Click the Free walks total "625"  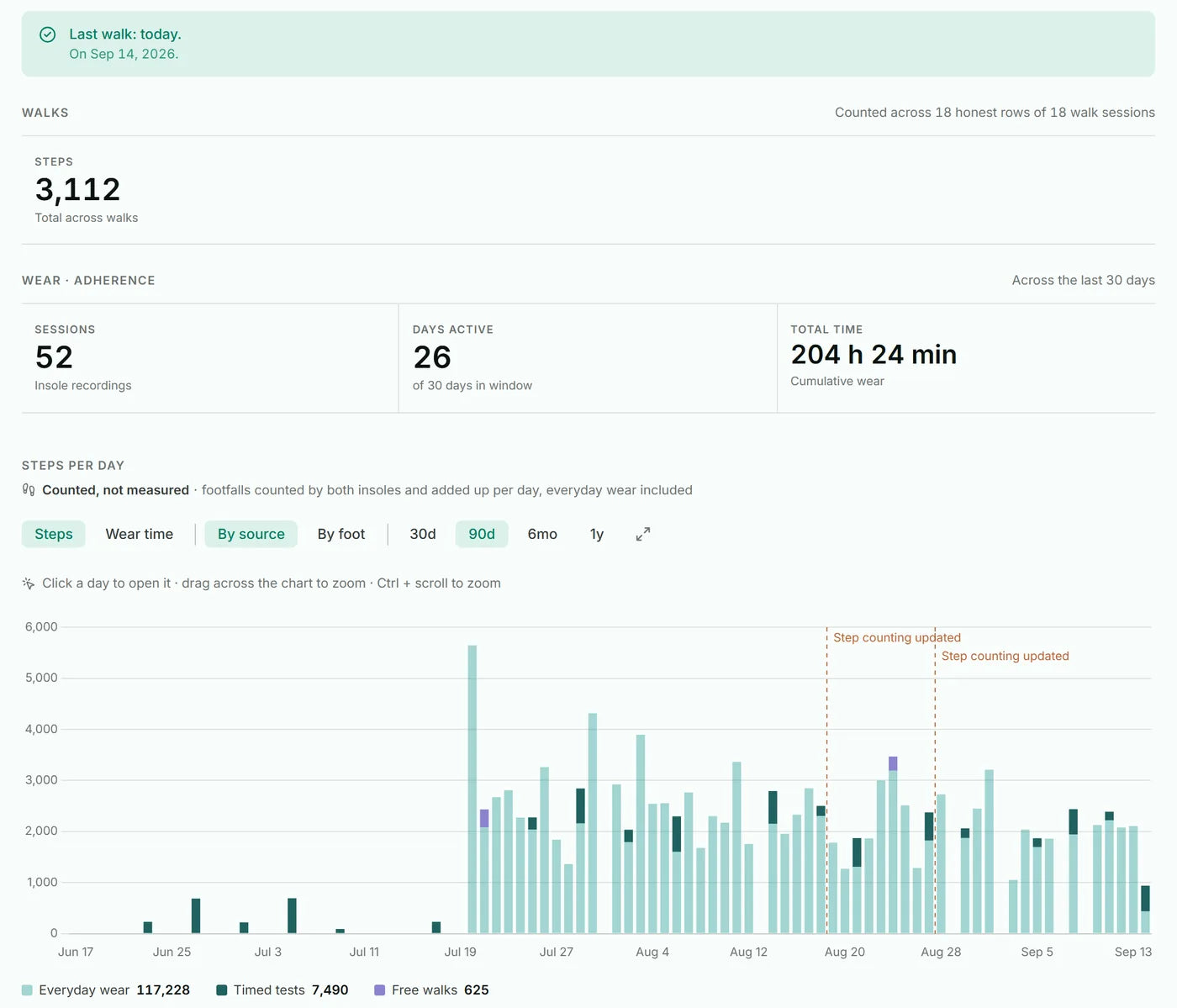(476, 990)
